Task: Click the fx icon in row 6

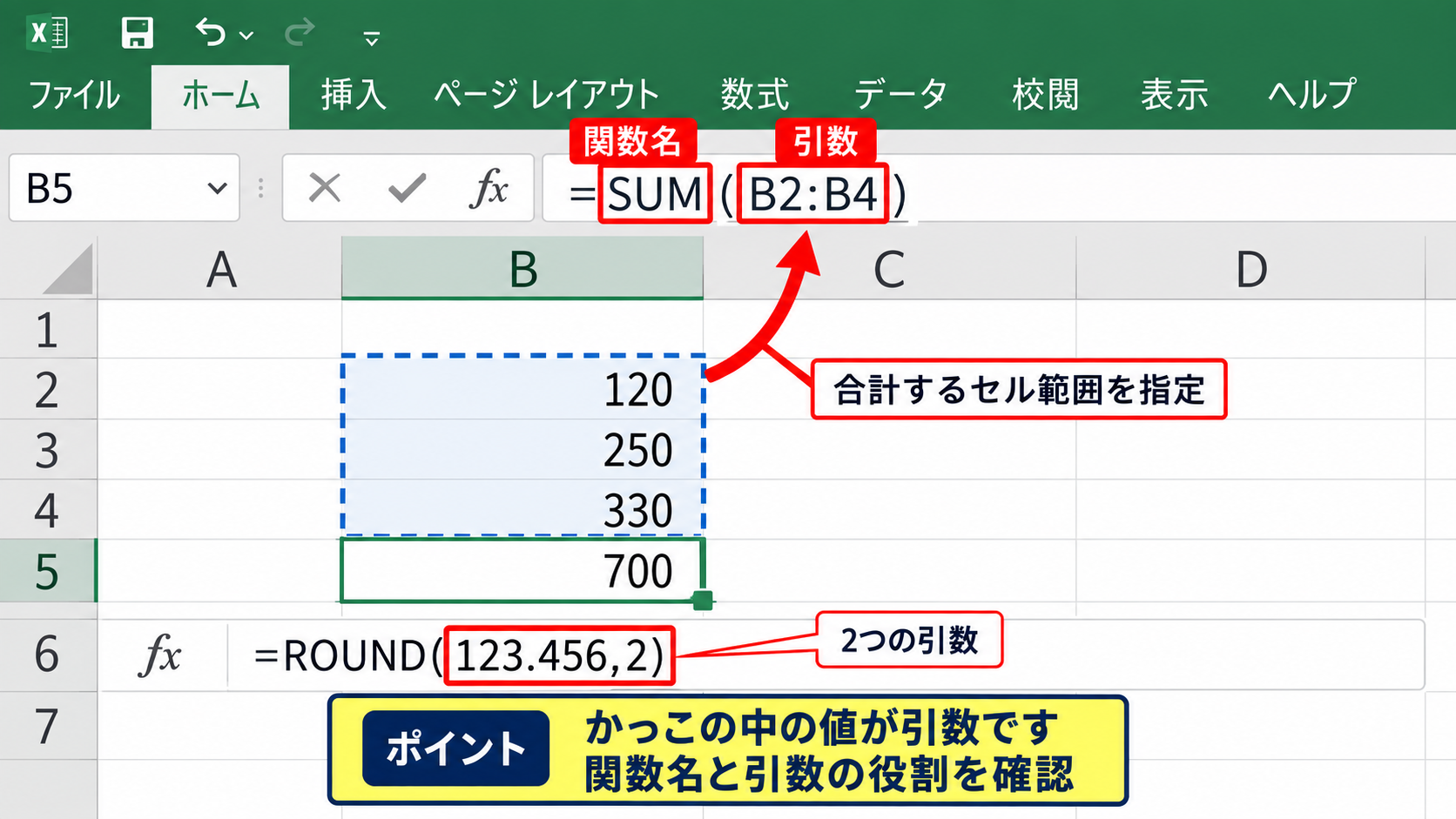Action: [x=160, y=655]
